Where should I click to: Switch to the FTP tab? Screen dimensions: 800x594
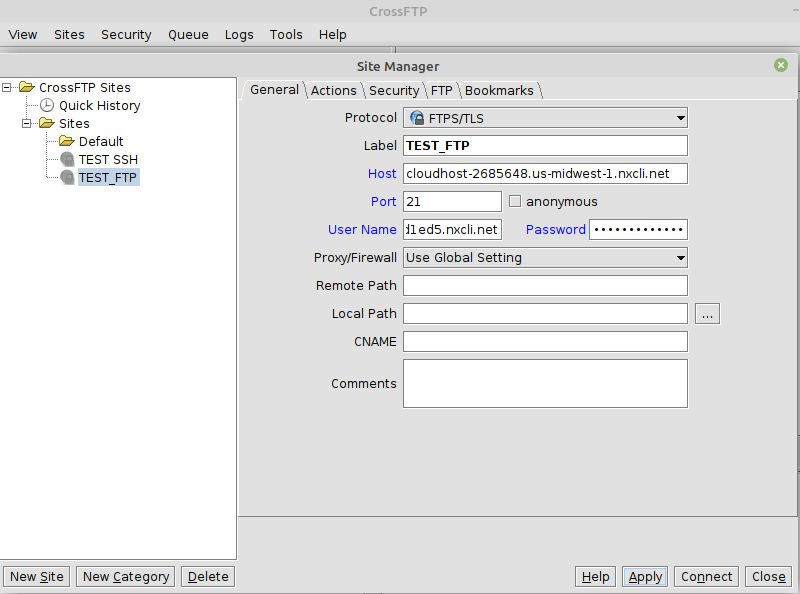tap(440, 90)
